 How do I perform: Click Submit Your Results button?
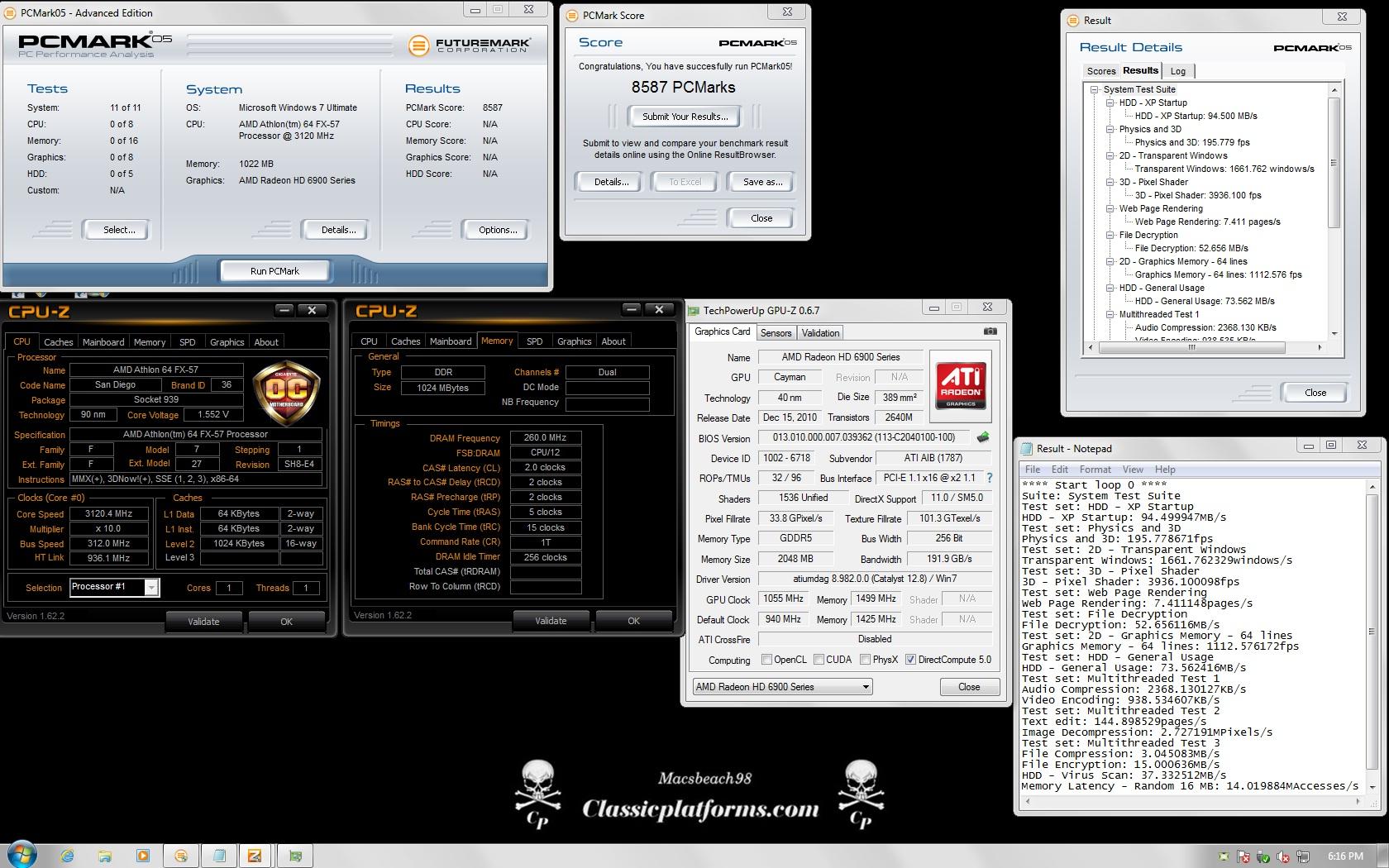tap(685, 117)
